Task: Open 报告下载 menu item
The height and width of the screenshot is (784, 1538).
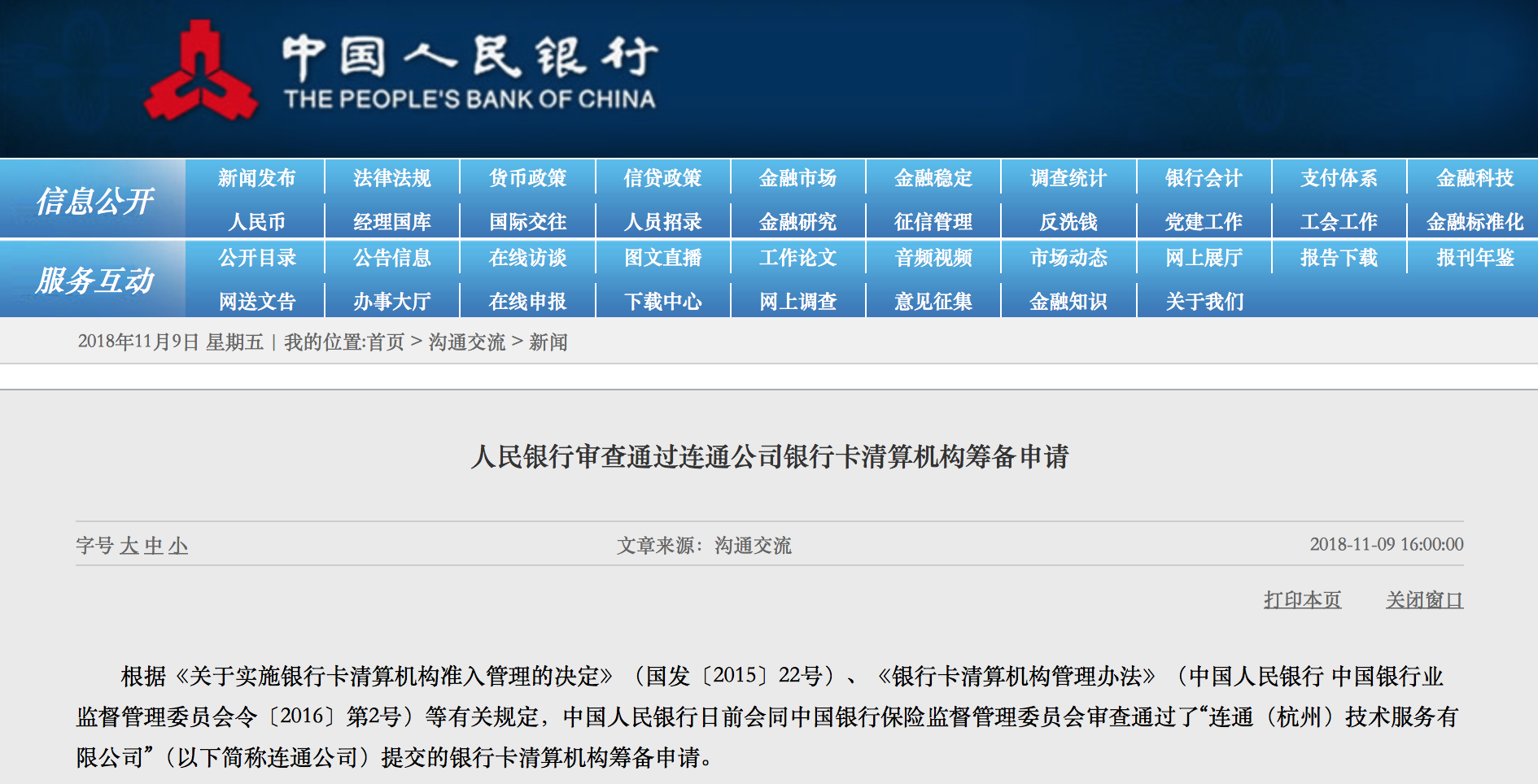Action: tap(1339, 258)
